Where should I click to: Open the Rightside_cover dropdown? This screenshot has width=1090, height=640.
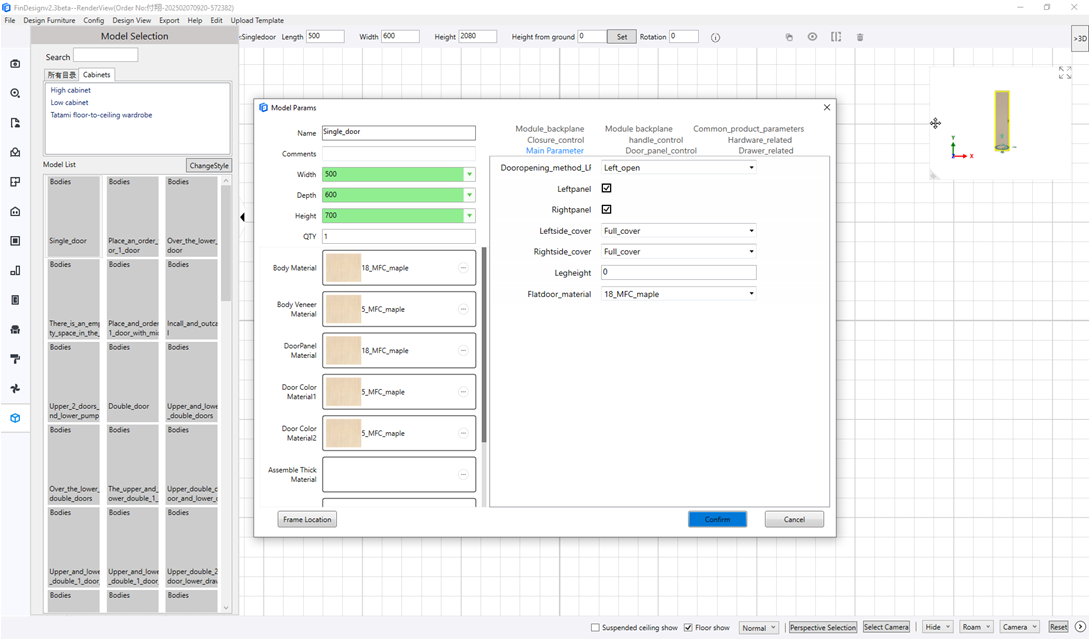tap(678, 252)
